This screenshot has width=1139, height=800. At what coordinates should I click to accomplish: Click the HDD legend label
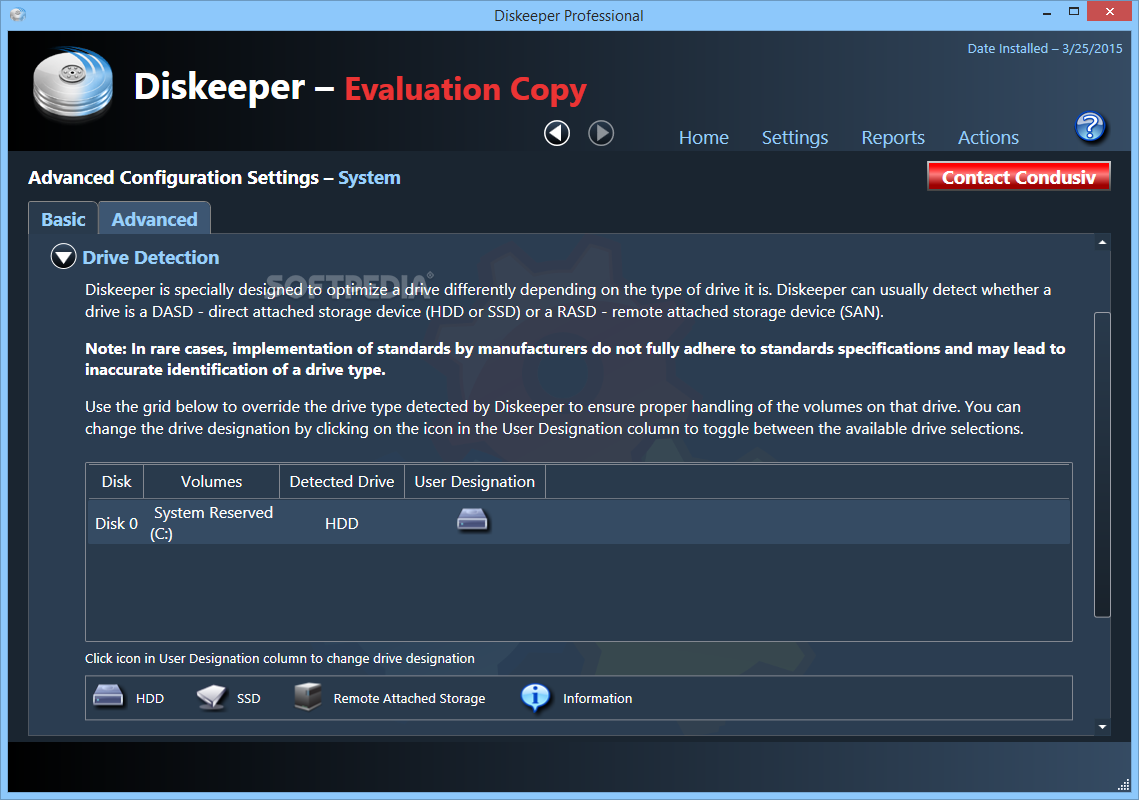click(150, 698)
